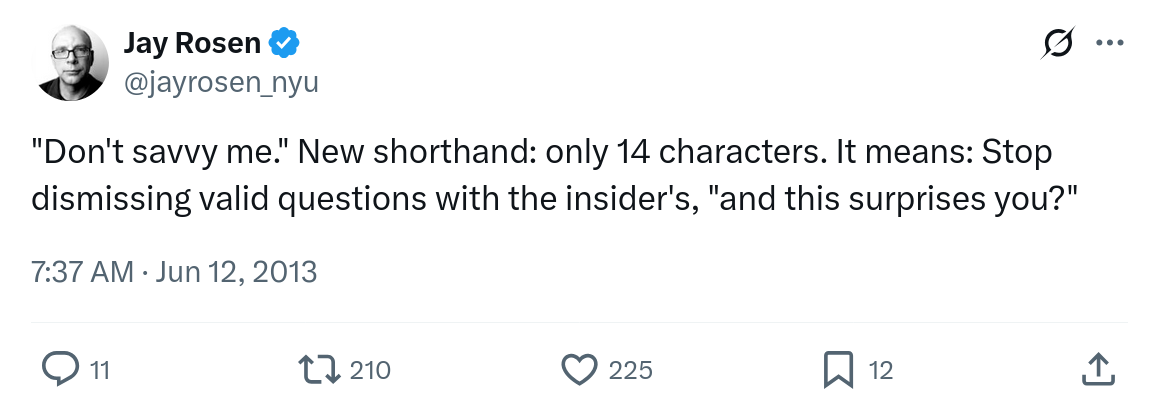Click the like count 225
Screen dimensions: 1159x414
click(x=630, y=371)
